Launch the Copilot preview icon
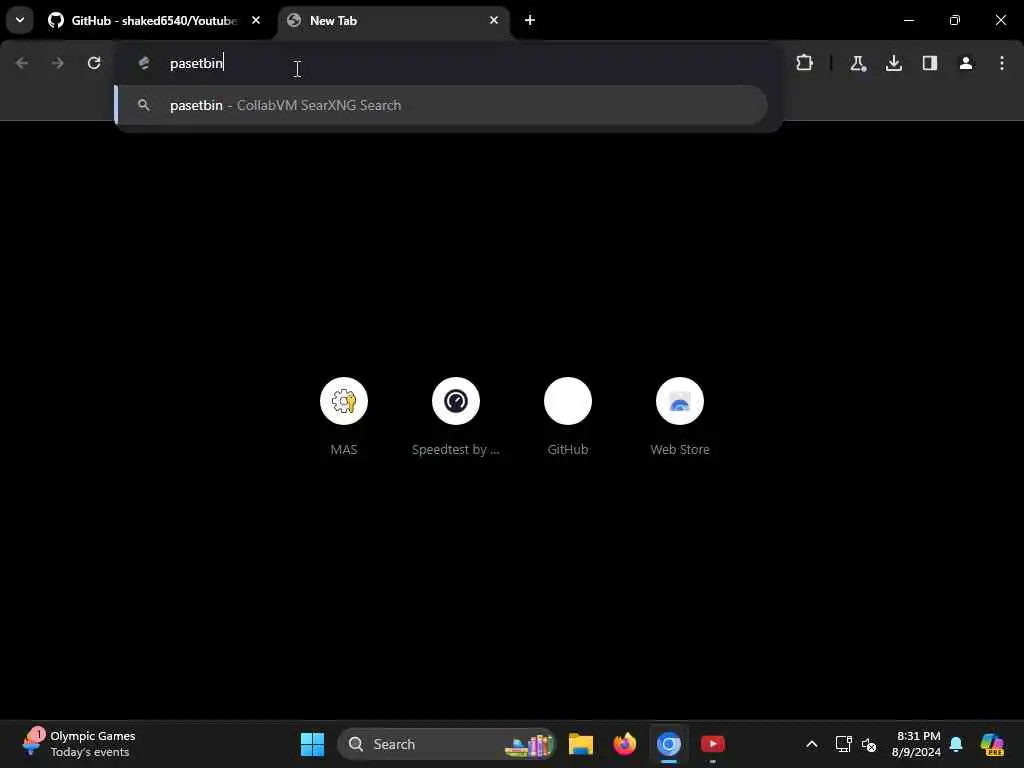 tap(992, 744)
